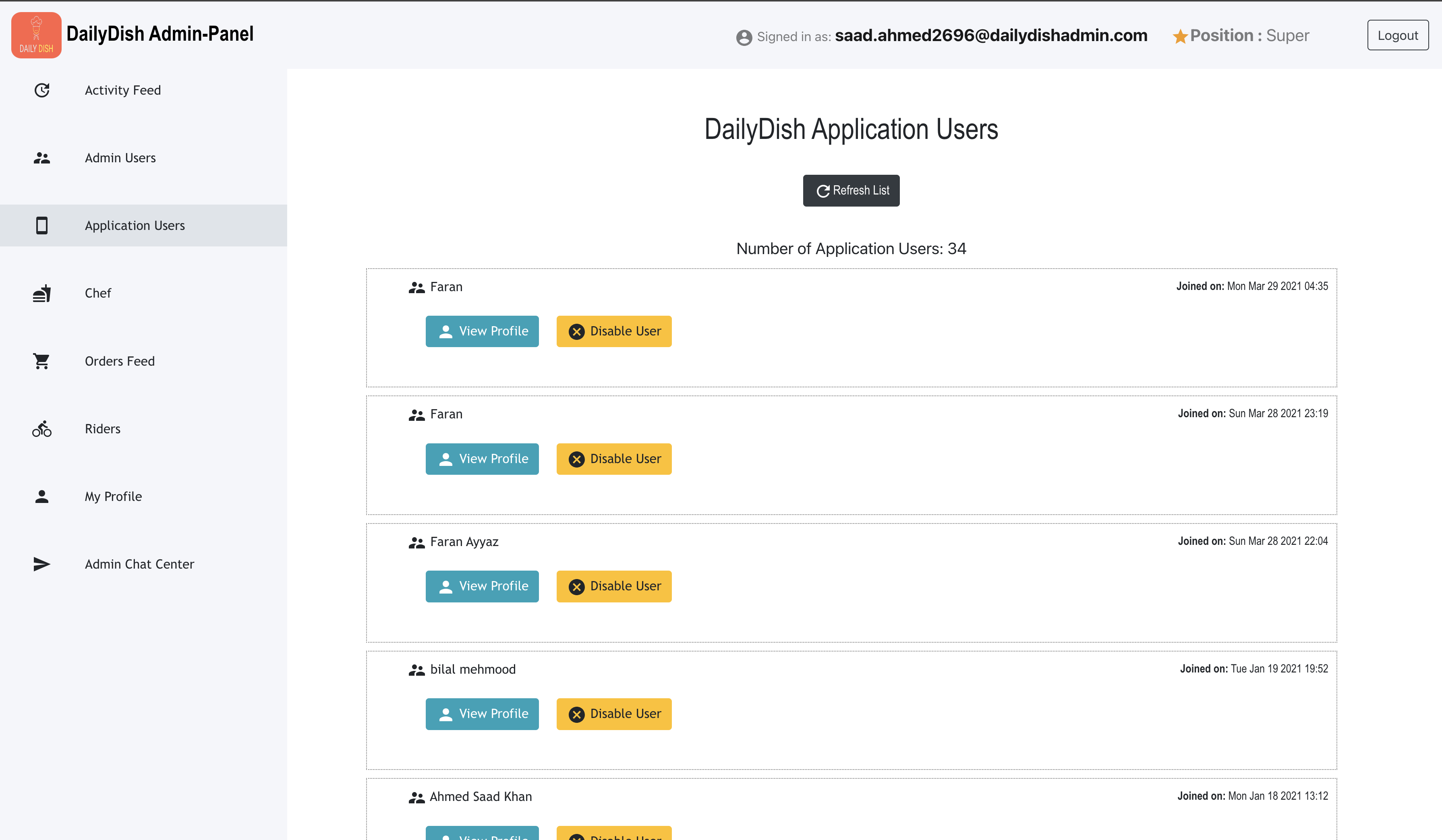Open the Chef section
Image resolution: width=1442 pixels, height=840 pixels.
coord(144,294)
